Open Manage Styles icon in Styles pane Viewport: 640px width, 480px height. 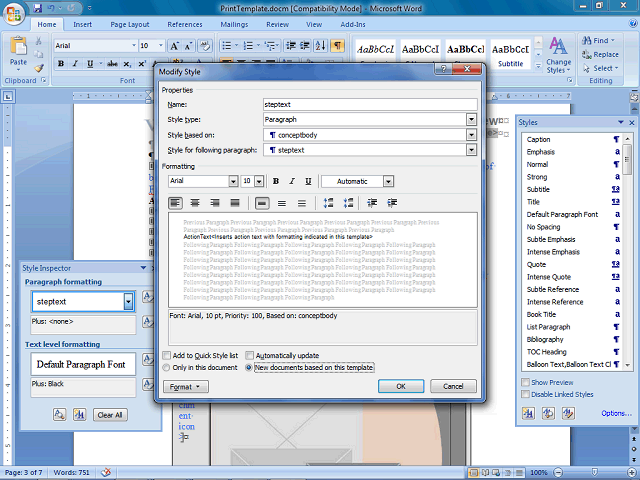tap(568, 413)
